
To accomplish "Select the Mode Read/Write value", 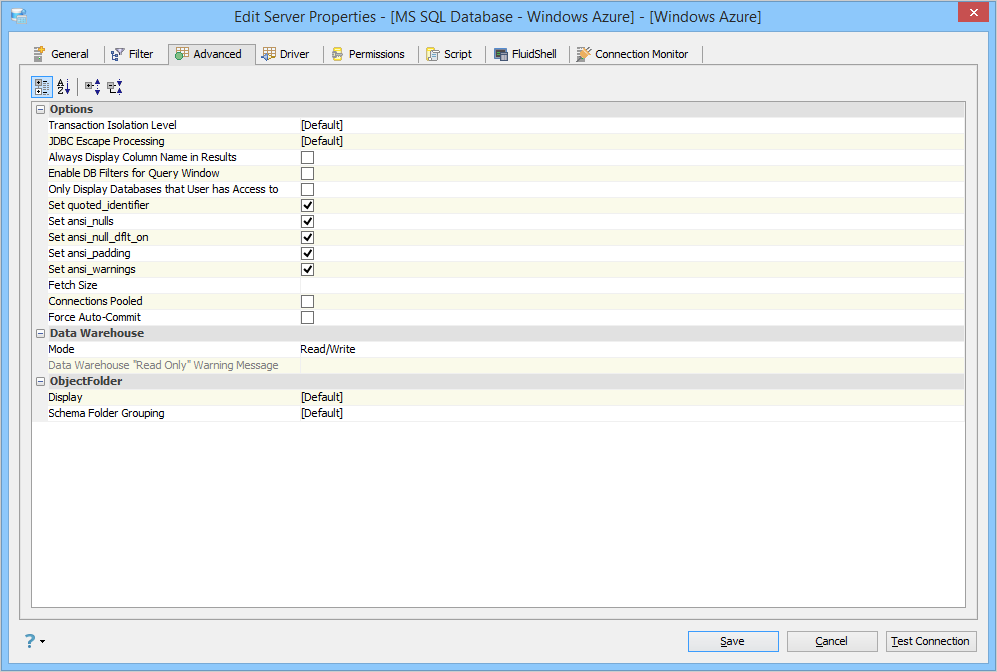I will point(632,349).
